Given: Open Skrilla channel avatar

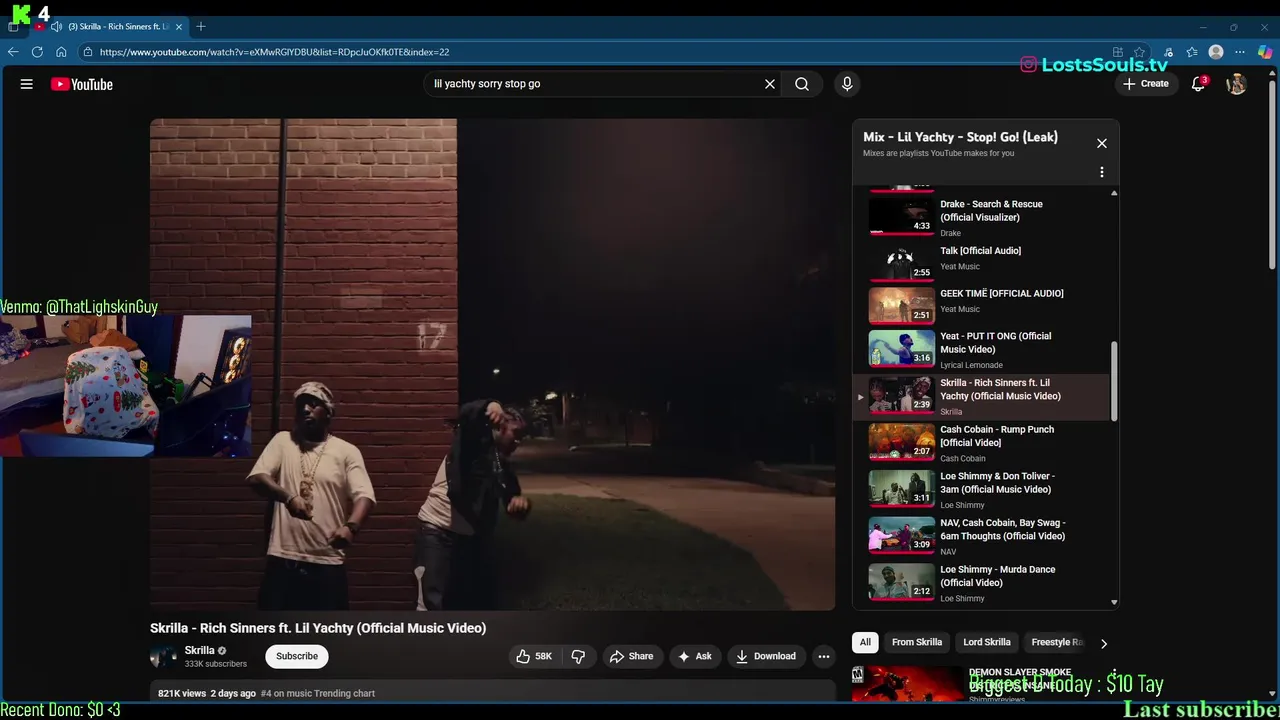Looking at the screenshot, I should [163, 656].
